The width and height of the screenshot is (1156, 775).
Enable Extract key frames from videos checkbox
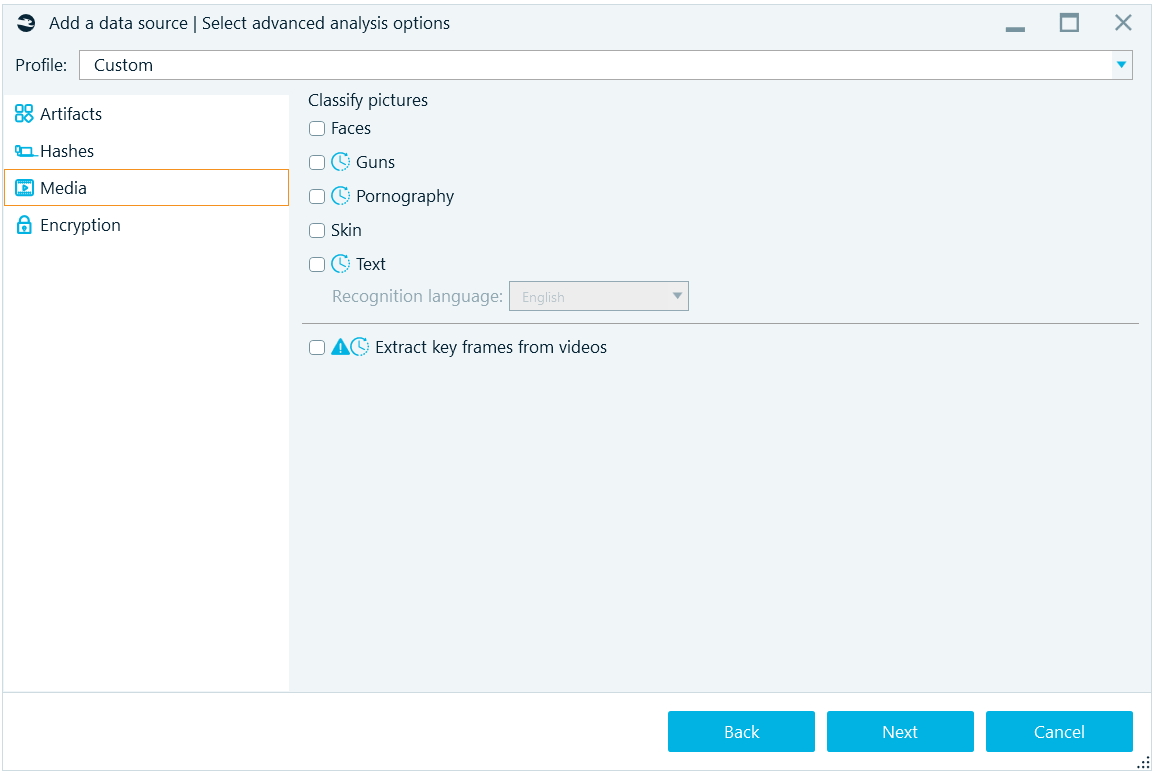click(x=317, y=347)
